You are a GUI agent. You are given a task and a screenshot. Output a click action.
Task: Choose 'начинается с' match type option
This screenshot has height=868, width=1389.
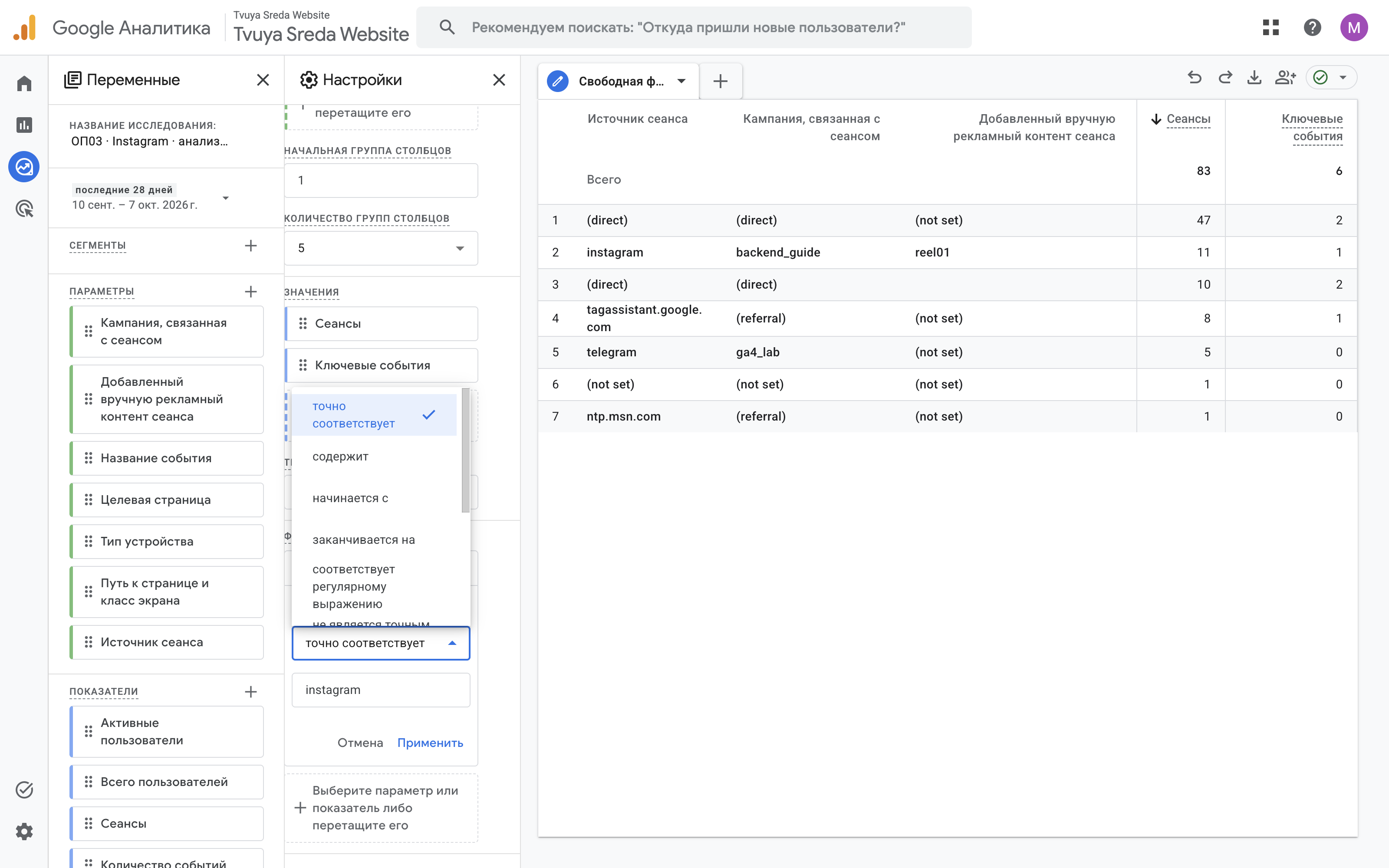[374, 498]
